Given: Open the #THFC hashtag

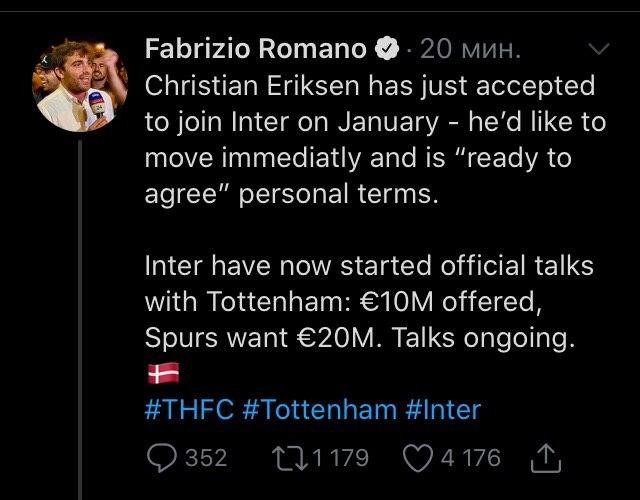Looking at the screenshot, I should pyautogui.click(x=189, y=409).
